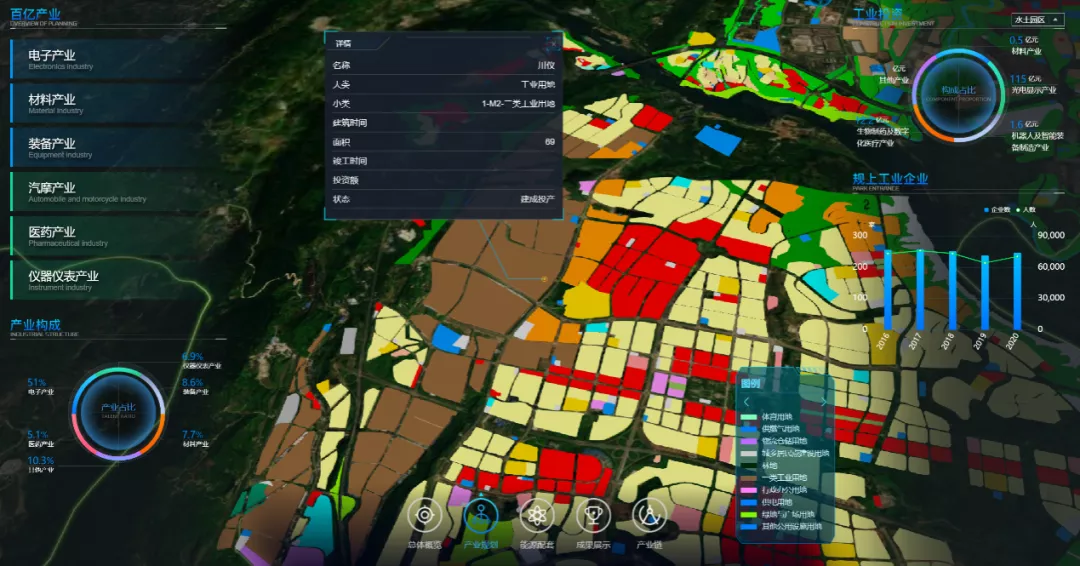Click the 构成占比 ring chart center
The width and height of the screenshot is (1080, 566).
tap(959, 95)
